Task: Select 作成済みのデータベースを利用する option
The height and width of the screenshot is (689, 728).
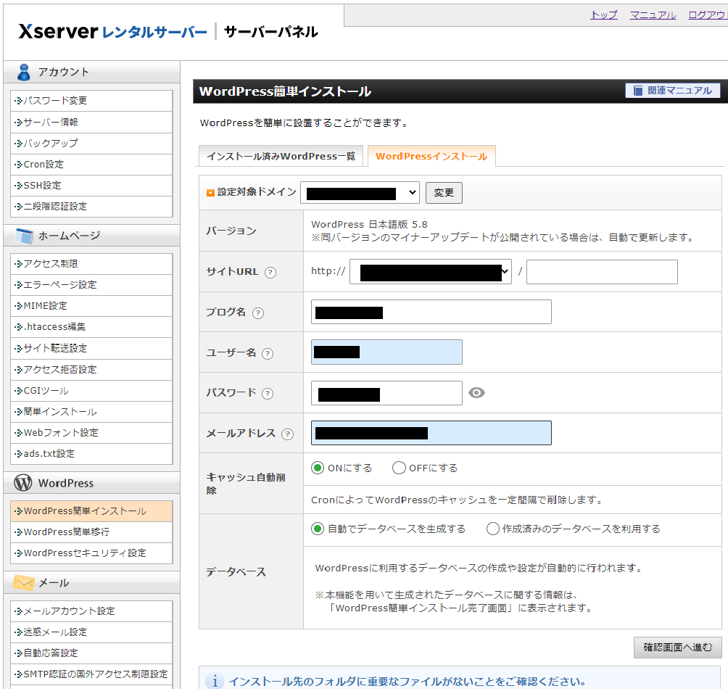Action: click(x=493, y=528)
